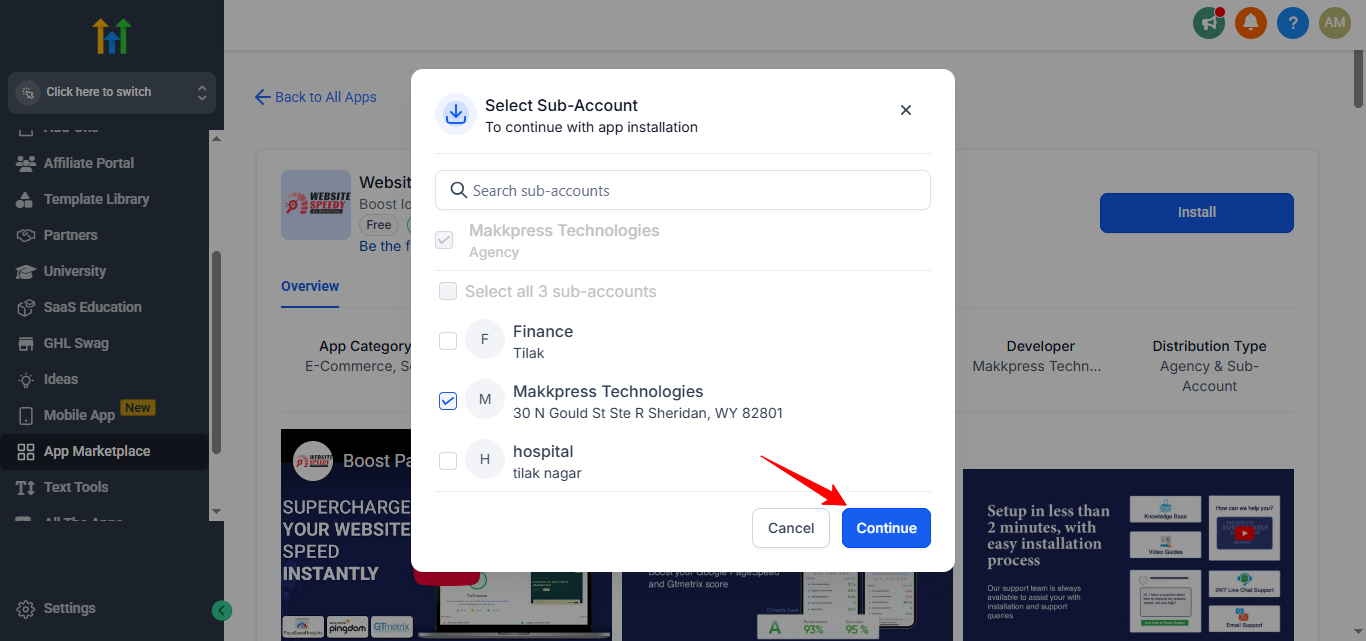Viewport: 1366px width, 641px height.
Task: Click the Developer 'Makkpress Techn...' value
Action: coord(1037,366)
